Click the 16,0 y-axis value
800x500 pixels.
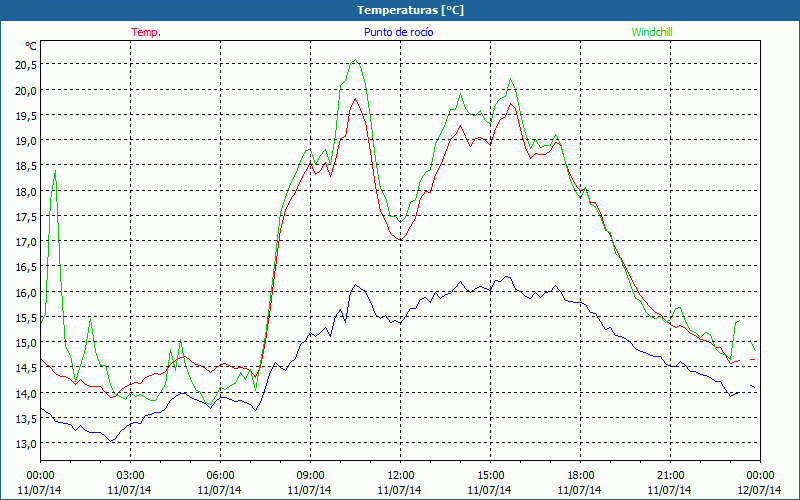click(x=25, y=293)
